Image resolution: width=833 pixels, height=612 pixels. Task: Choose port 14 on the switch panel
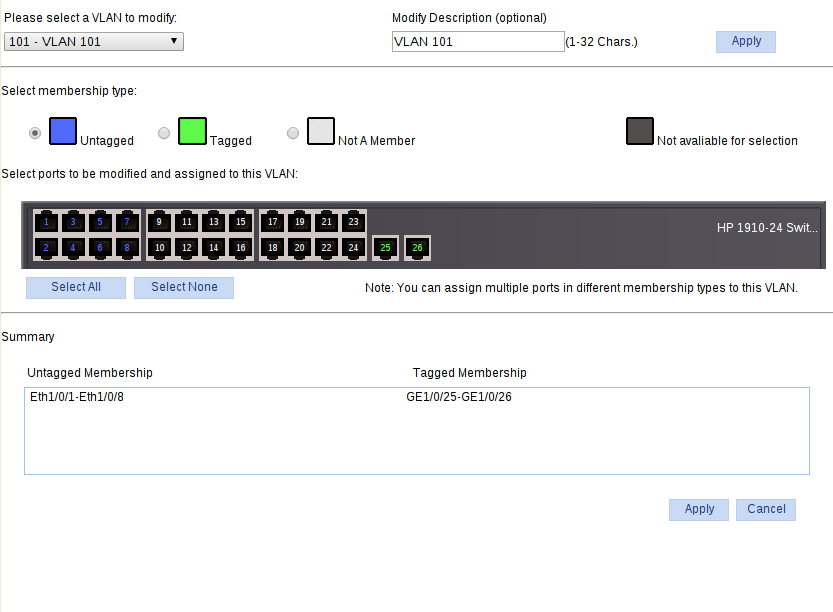tap(214, 248)
